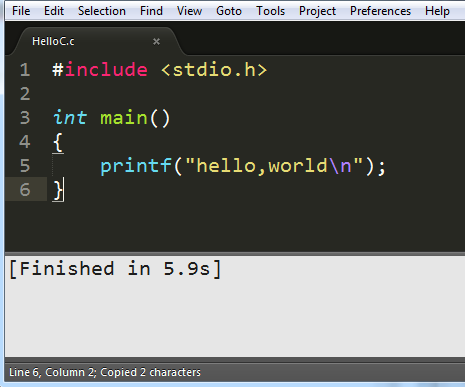Click the main function name
The image size is (465, 387).
[124, 118]
